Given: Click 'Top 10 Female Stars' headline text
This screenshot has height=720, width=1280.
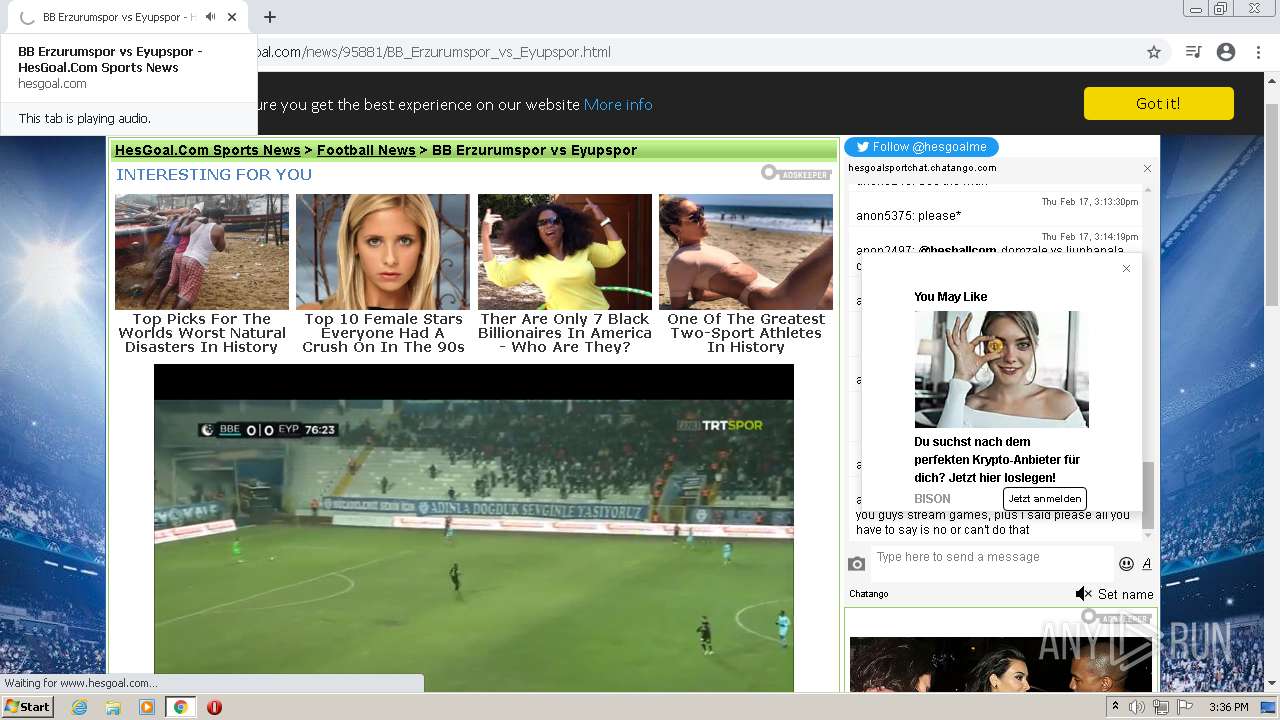Looking at the screenshot, I should (383, 333).
